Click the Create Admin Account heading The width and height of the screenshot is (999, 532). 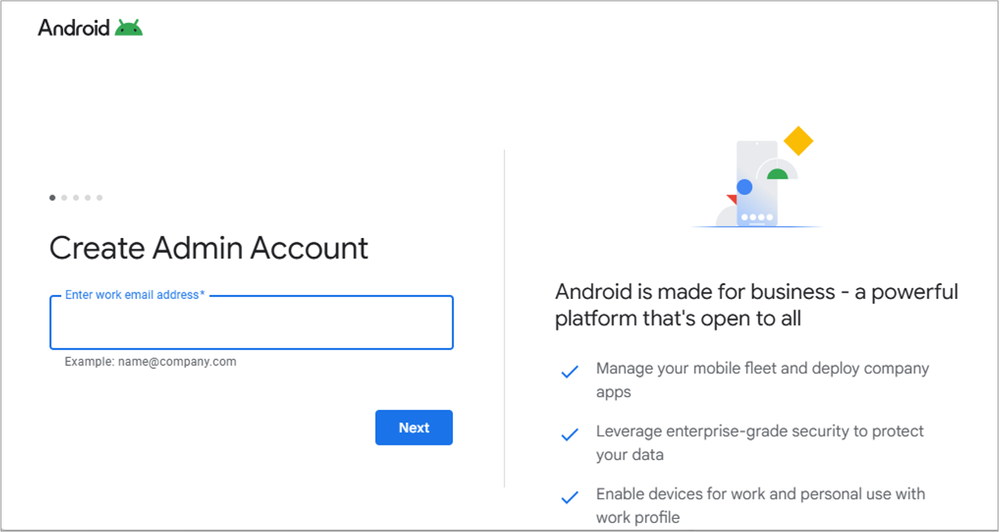coord(209,247)
